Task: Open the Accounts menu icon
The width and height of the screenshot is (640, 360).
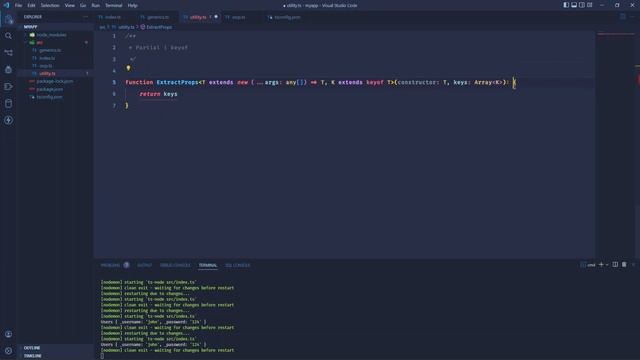Action: click(x=9, y=334)
